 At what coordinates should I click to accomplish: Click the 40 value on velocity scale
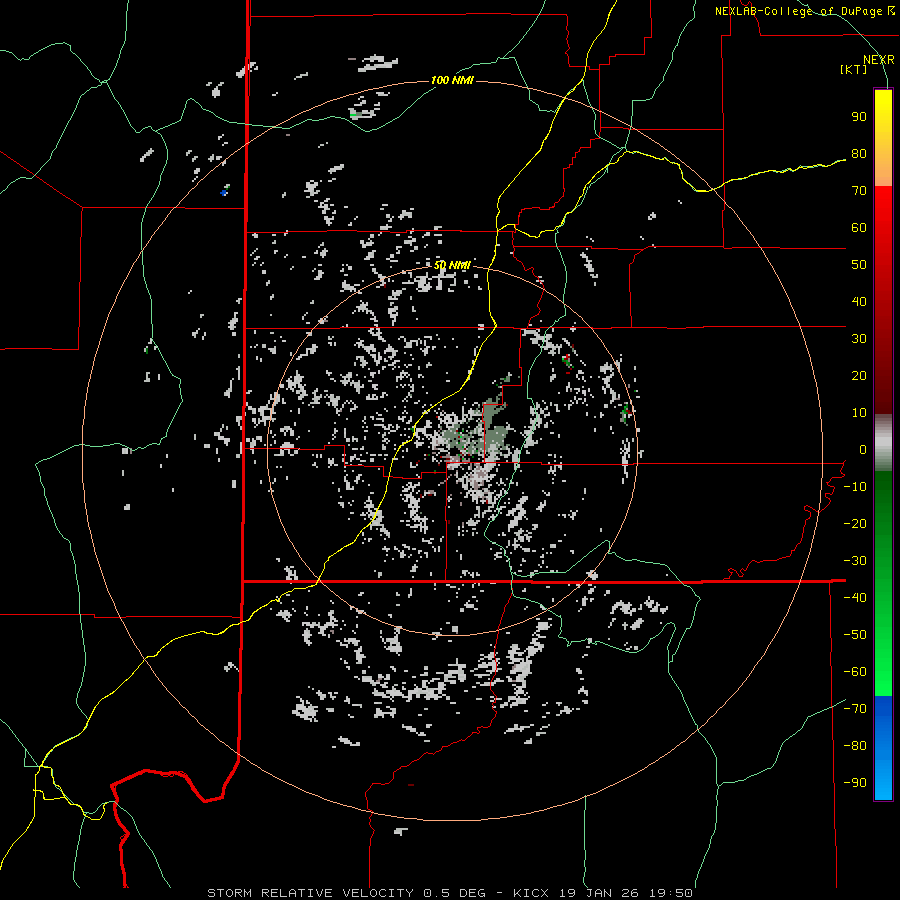coord(859,302)
